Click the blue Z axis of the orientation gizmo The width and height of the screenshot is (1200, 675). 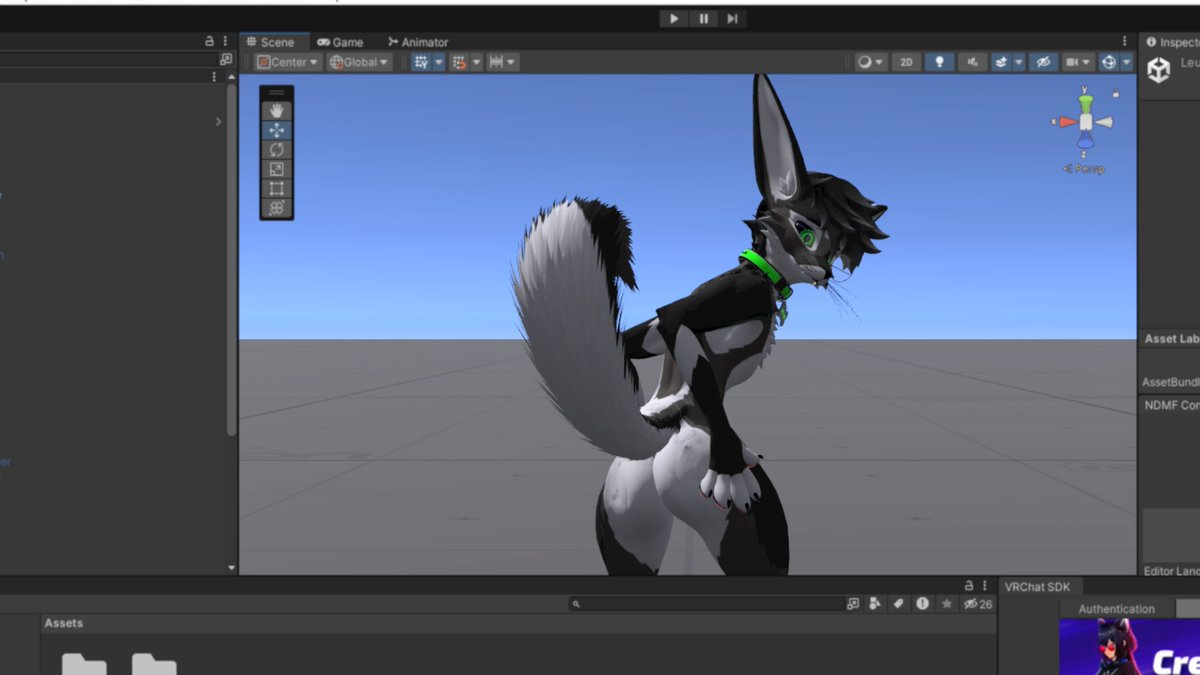tap(1086, 141)
